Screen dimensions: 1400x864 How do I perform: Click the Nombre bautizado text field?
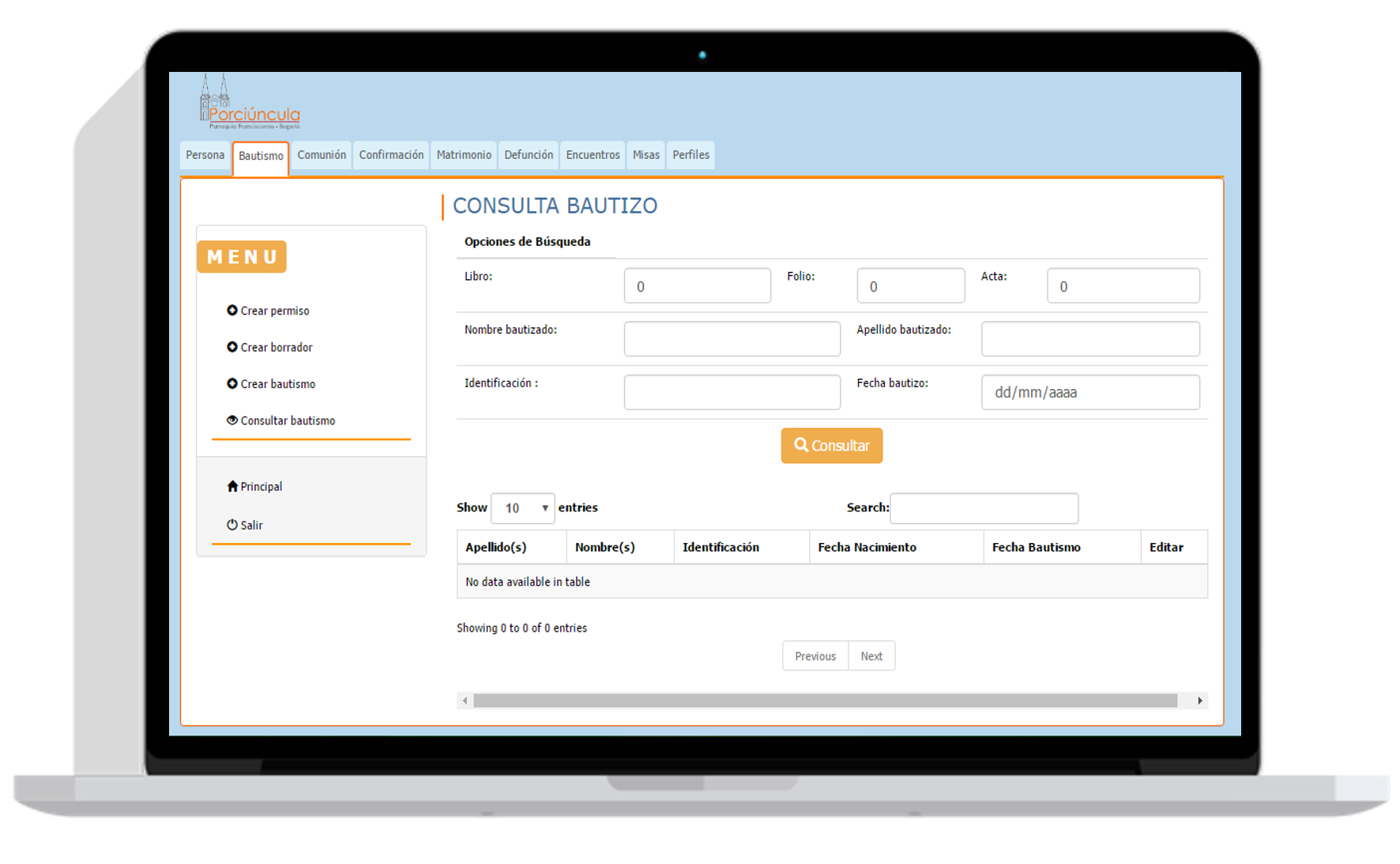tap(732, 338)
